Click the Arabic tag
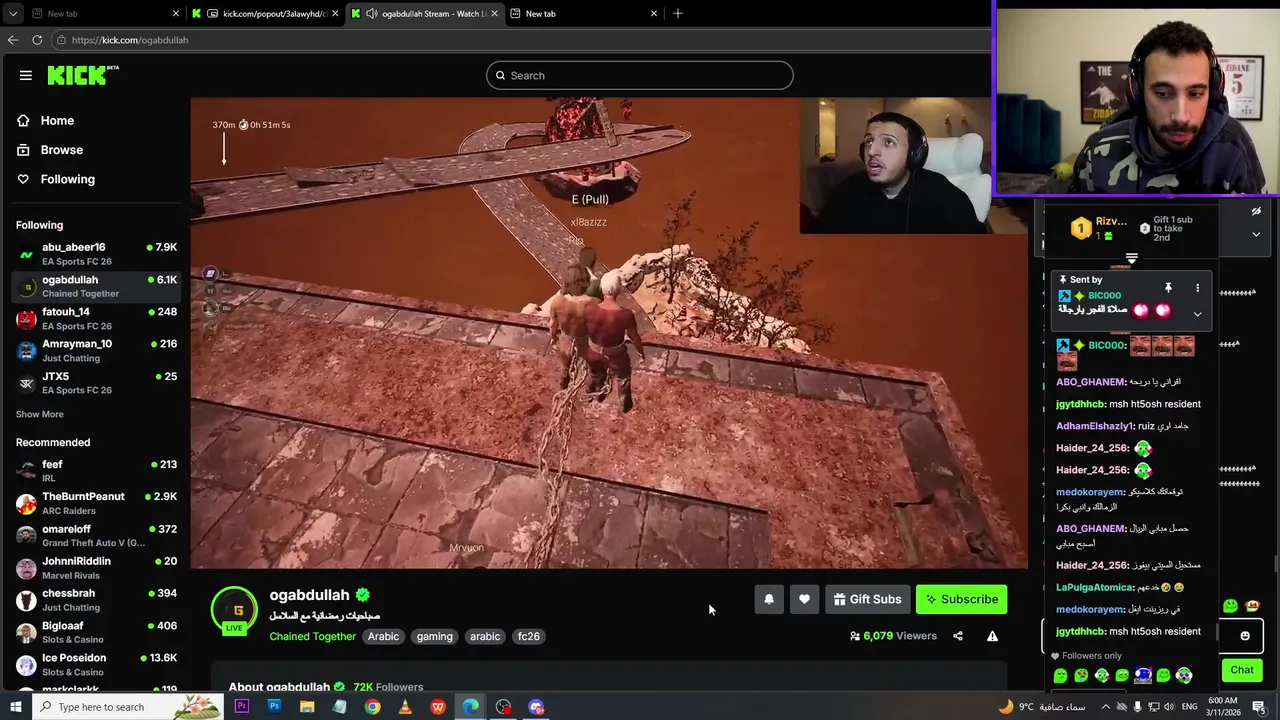The width and height of the screenshot is (1280, 720). coord(383,636)
